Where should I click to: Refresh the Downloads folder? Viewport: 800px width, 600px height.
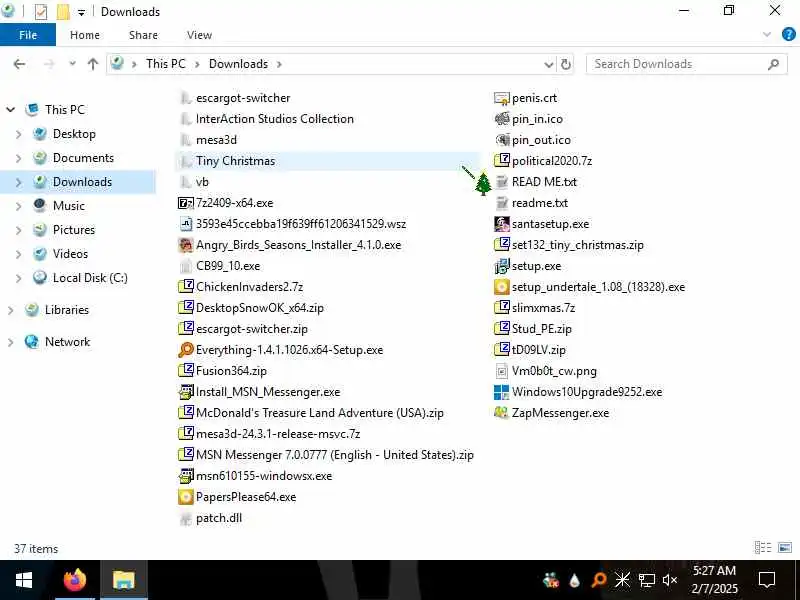point(565,64)
